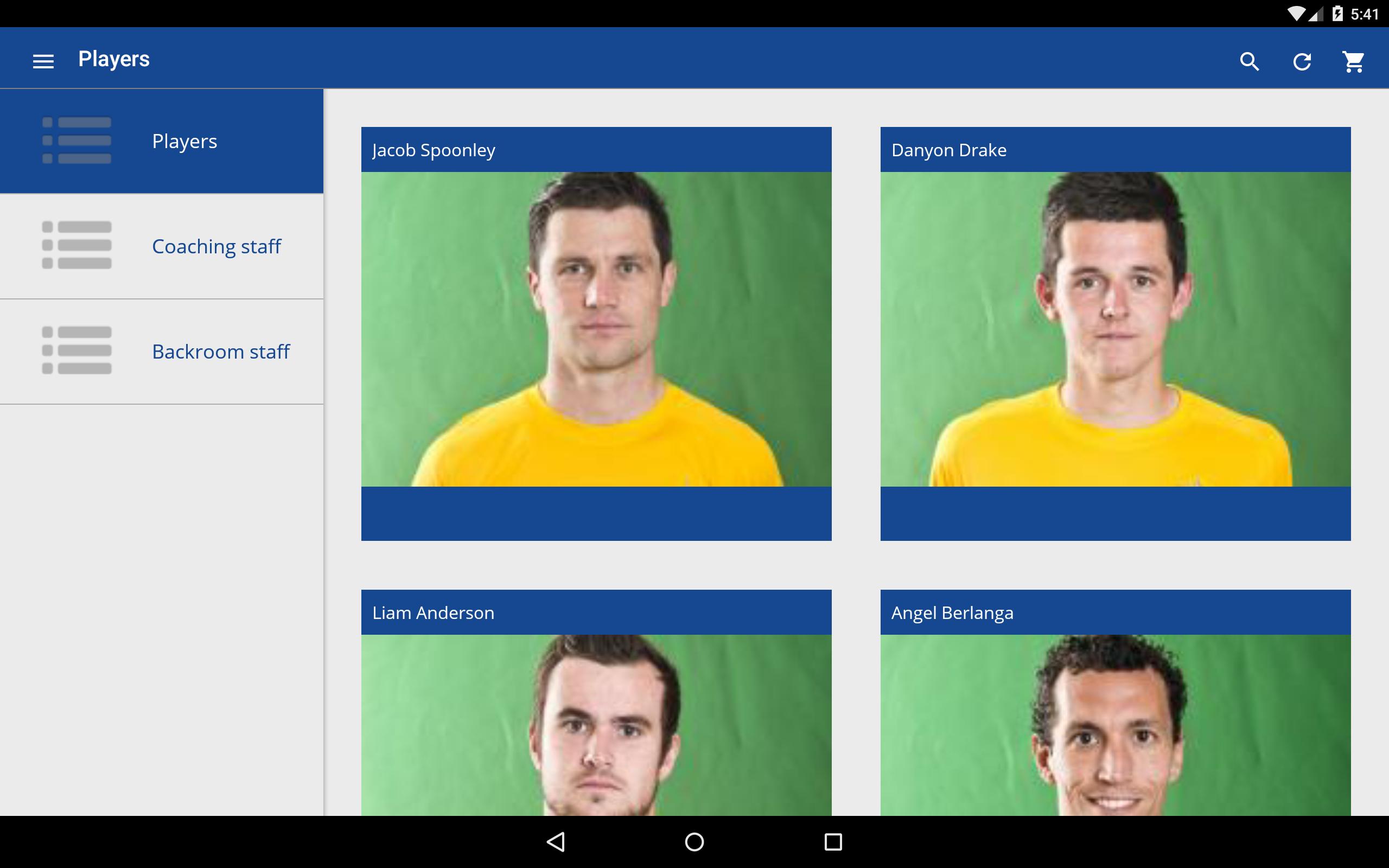Tap the Android home button
1389x868 pixels.
pyautogui.click(x=694, y=841)
